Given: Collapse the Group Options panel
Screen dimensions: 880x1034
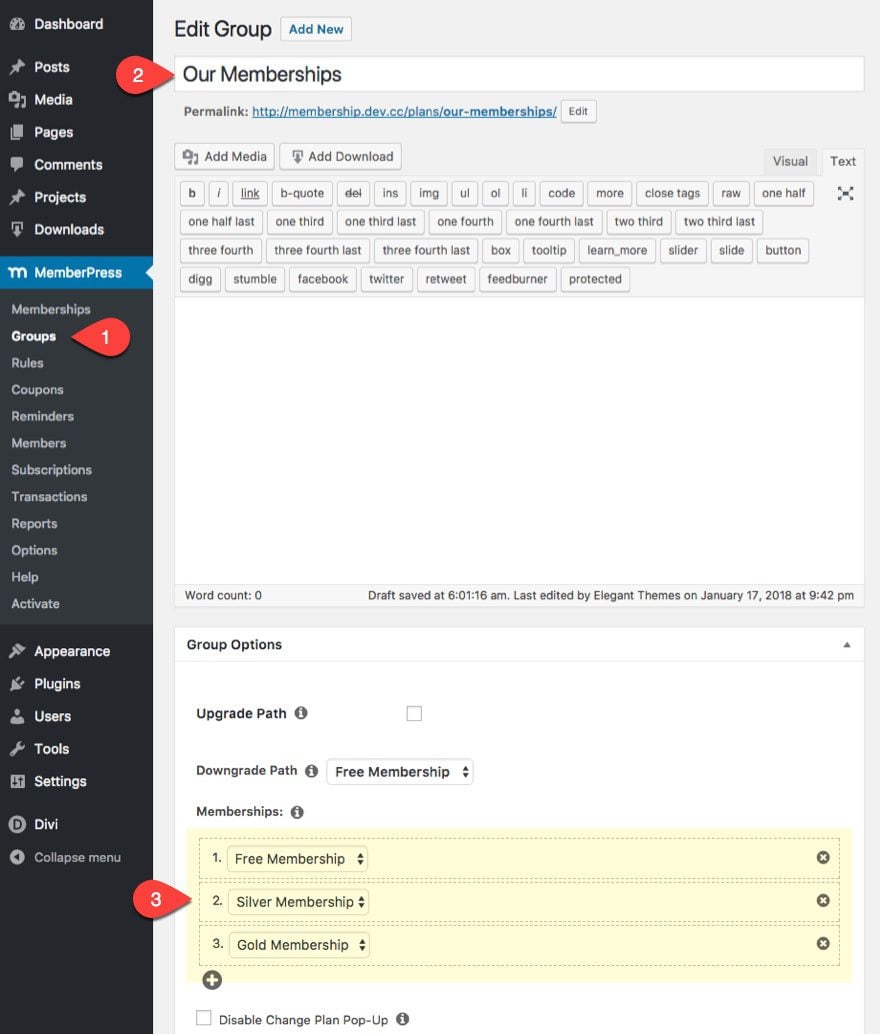Looking at the screenshot, I should pos(846,645).
